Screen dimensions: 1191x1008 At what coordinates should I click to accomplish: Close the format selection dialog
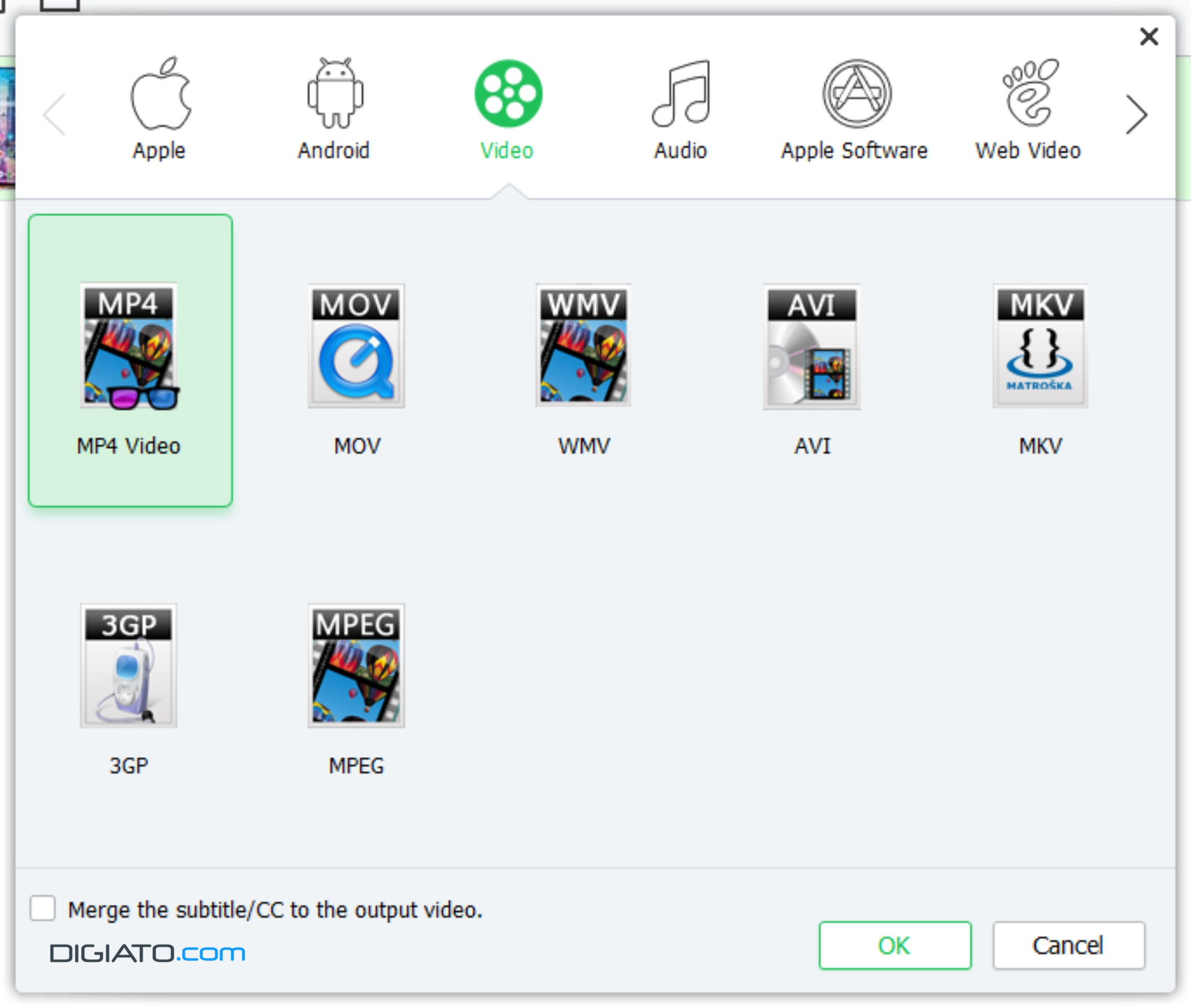(x=1149, y=36)
